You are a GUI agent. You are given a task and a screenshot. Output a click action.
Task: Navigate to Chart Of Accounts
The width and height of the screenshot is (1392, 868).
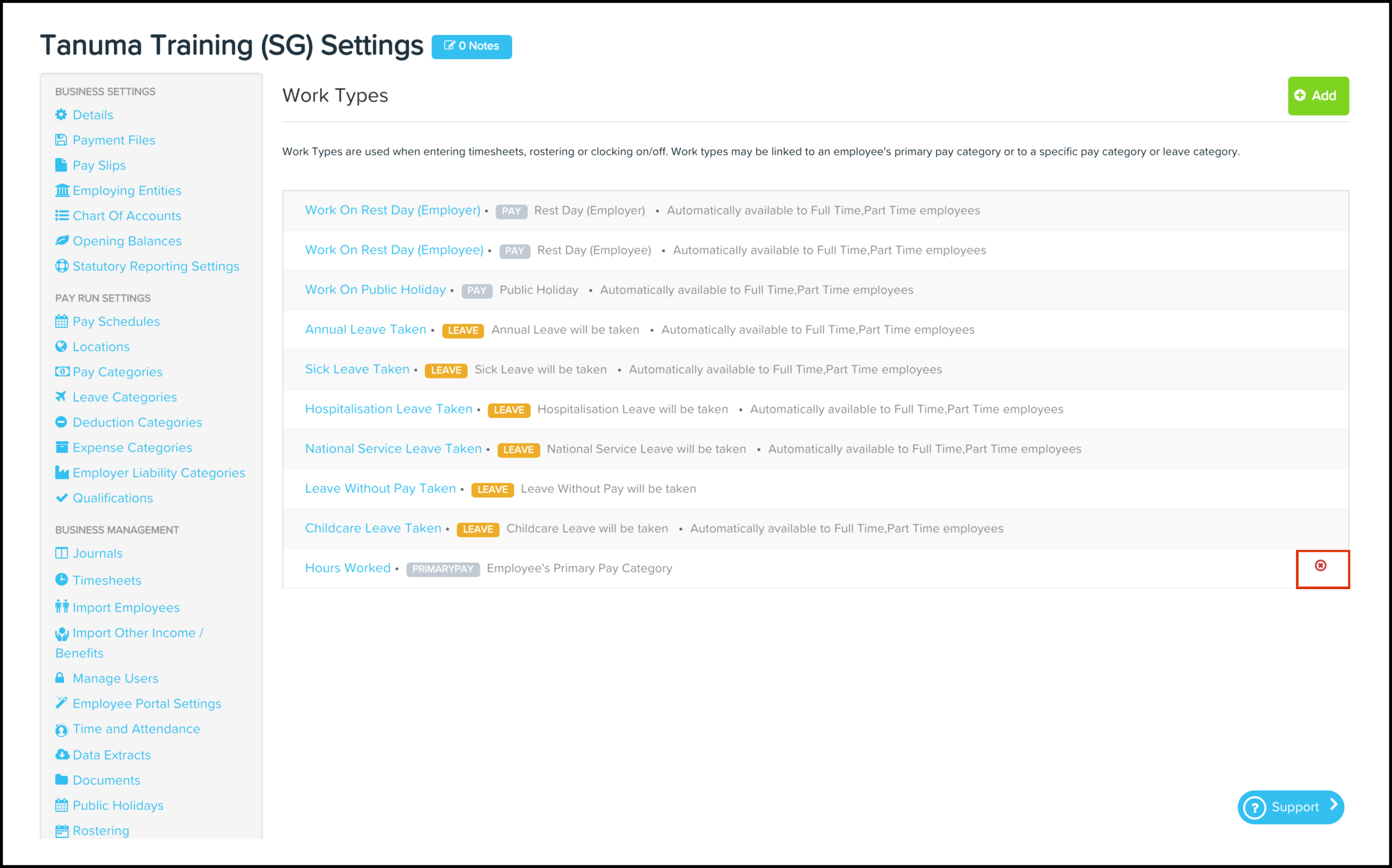click(127, 216)
